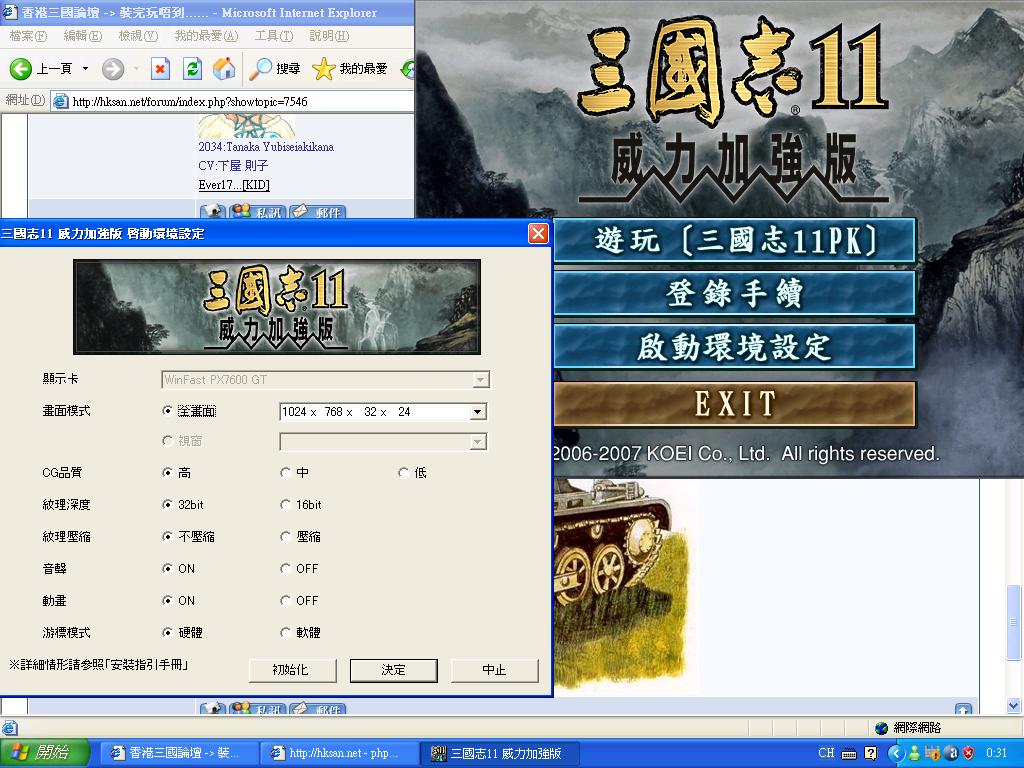Click the round 'a' icon in system tray

952,753
